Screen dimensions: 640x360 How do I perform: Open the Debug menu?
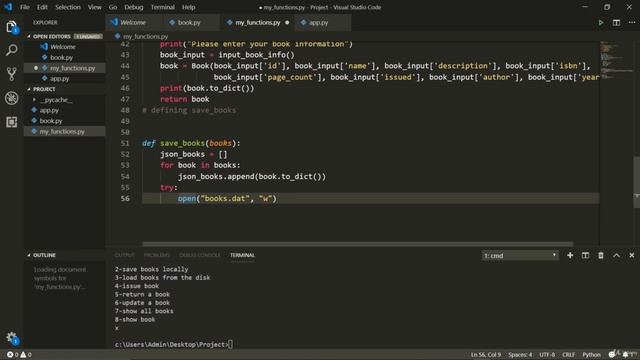point(133,7)
